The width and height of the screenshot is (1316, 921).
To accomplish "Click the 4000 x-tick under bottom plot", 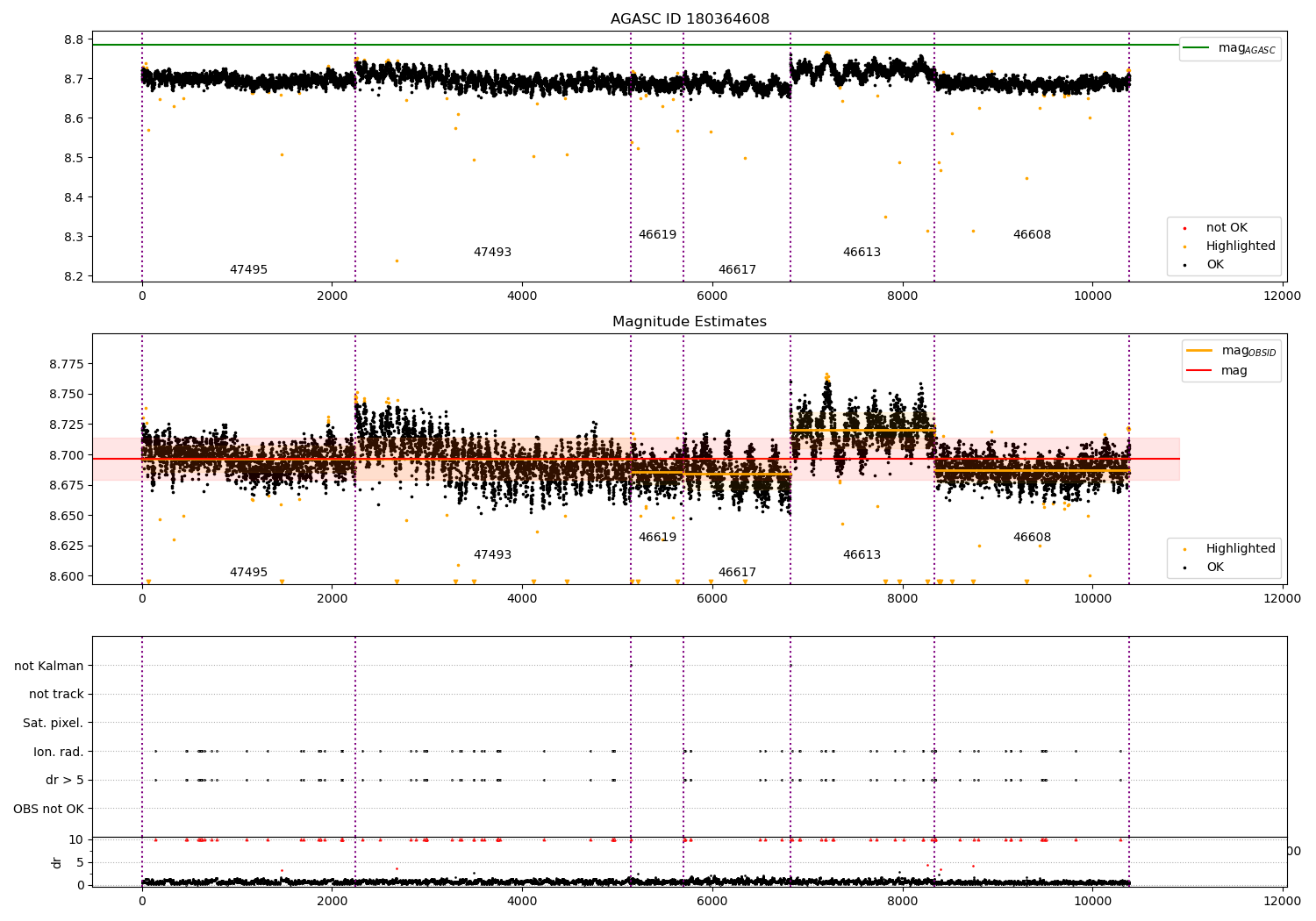I will tap(522, 900).
